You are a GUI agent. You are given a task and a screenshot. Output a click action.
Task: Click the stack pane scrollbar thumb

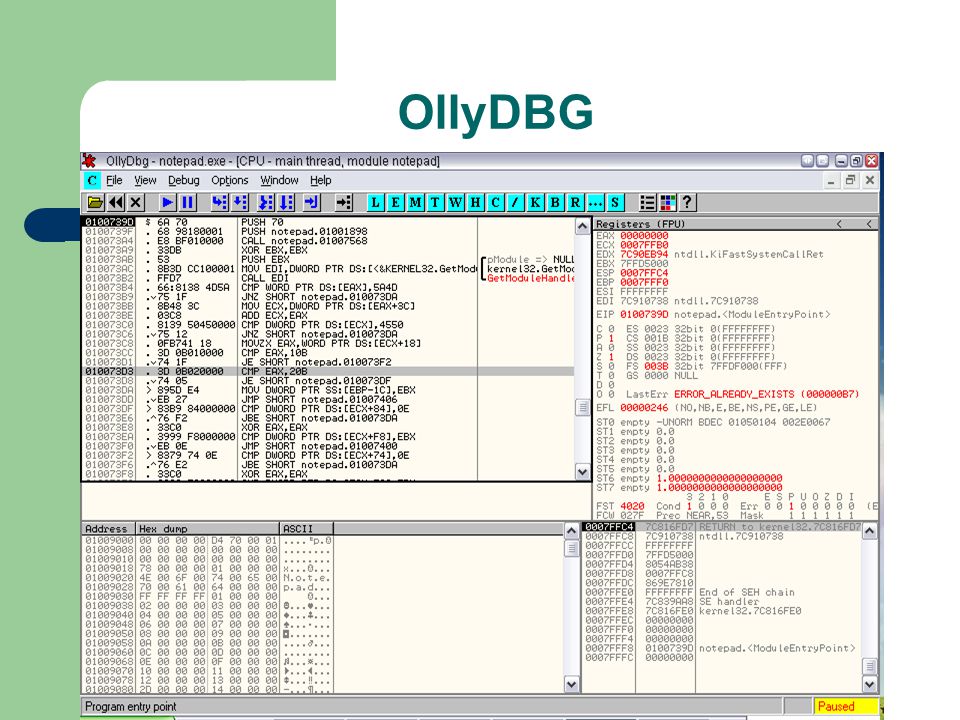point(869,666)
